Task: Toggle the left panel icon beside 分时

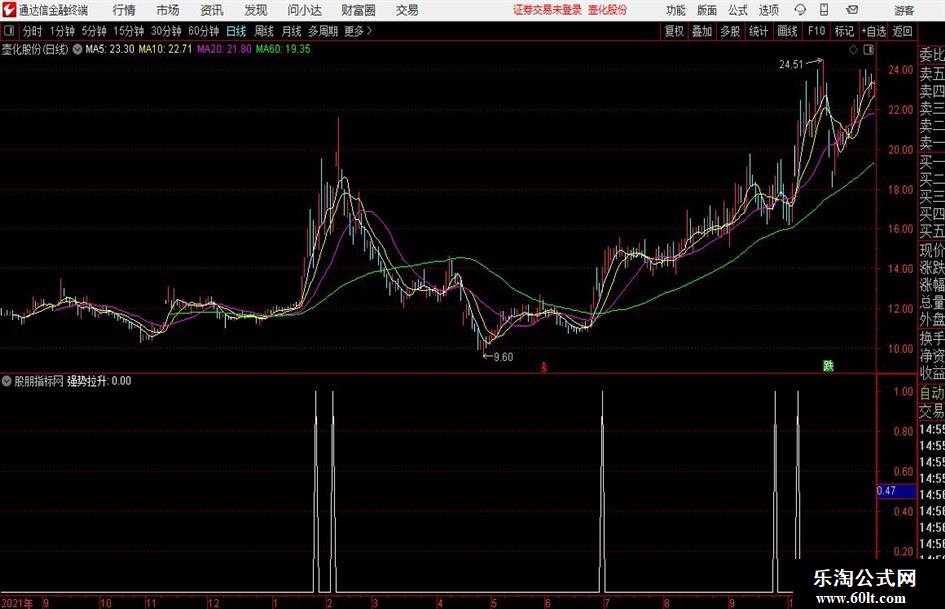Action: pos(8,31)
